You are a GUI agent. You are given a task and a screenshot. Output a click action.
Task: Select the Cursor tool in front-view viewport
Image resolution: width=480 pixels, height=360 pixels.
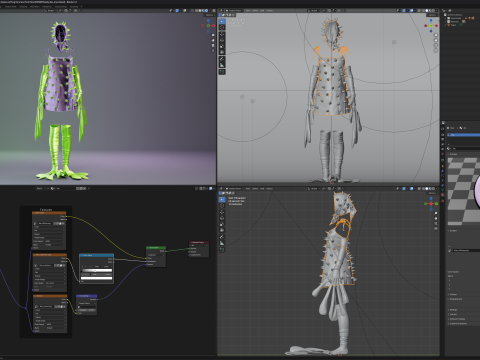point(222,27)
